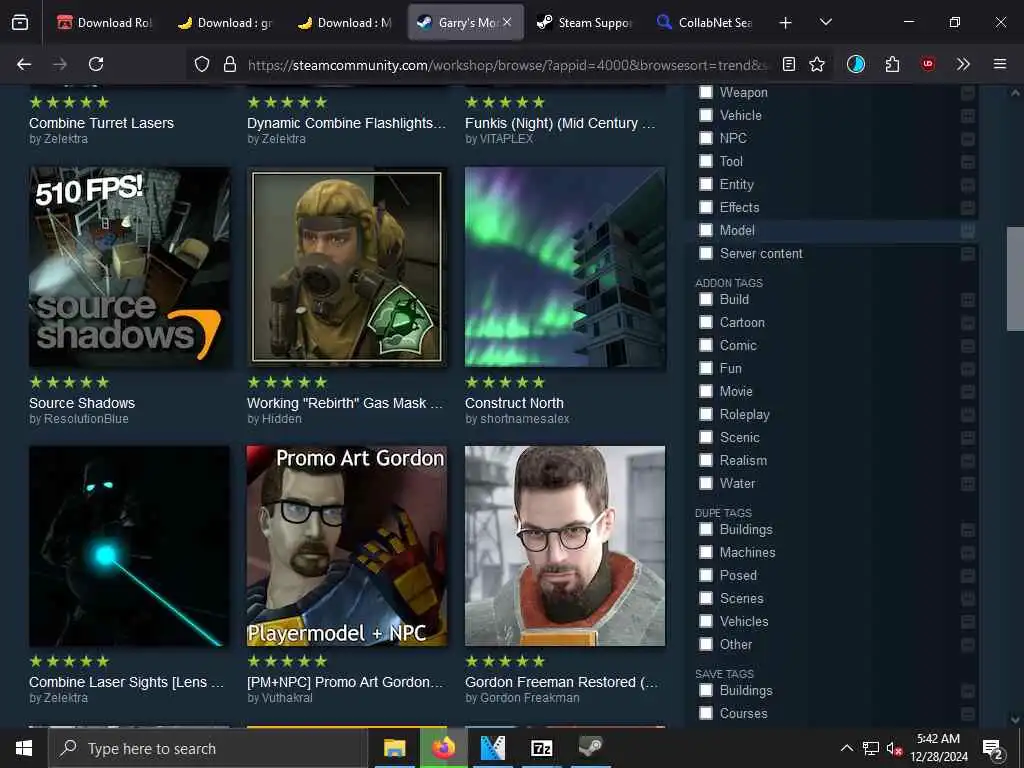Viewport: 1024px width, 768px height.
Task: Switch to the Steam Support tab
Action: pos(585,23)
